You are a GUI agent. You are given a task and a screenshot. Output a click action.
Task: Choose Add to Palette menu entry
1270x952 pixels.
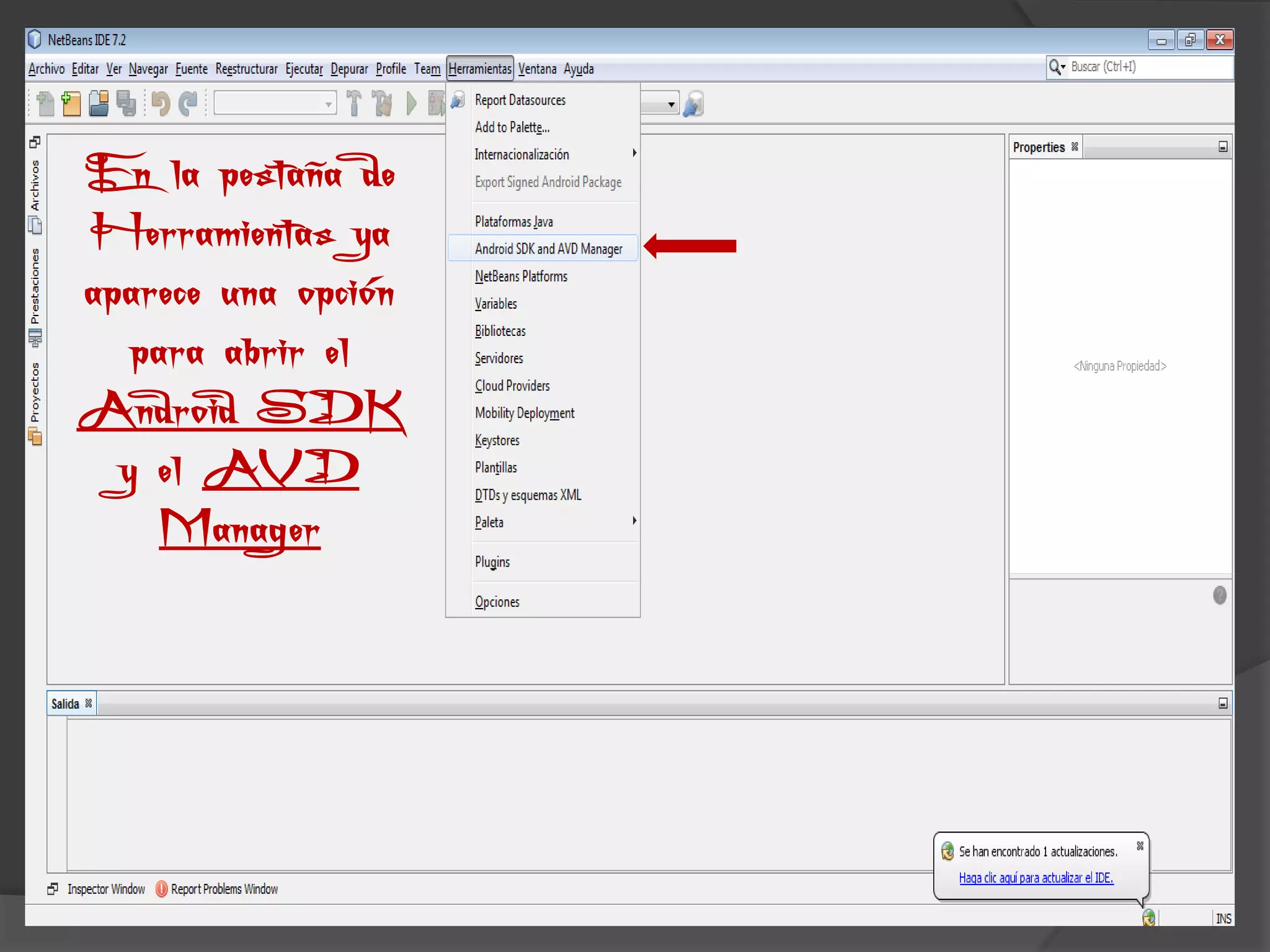click(543, 127)
